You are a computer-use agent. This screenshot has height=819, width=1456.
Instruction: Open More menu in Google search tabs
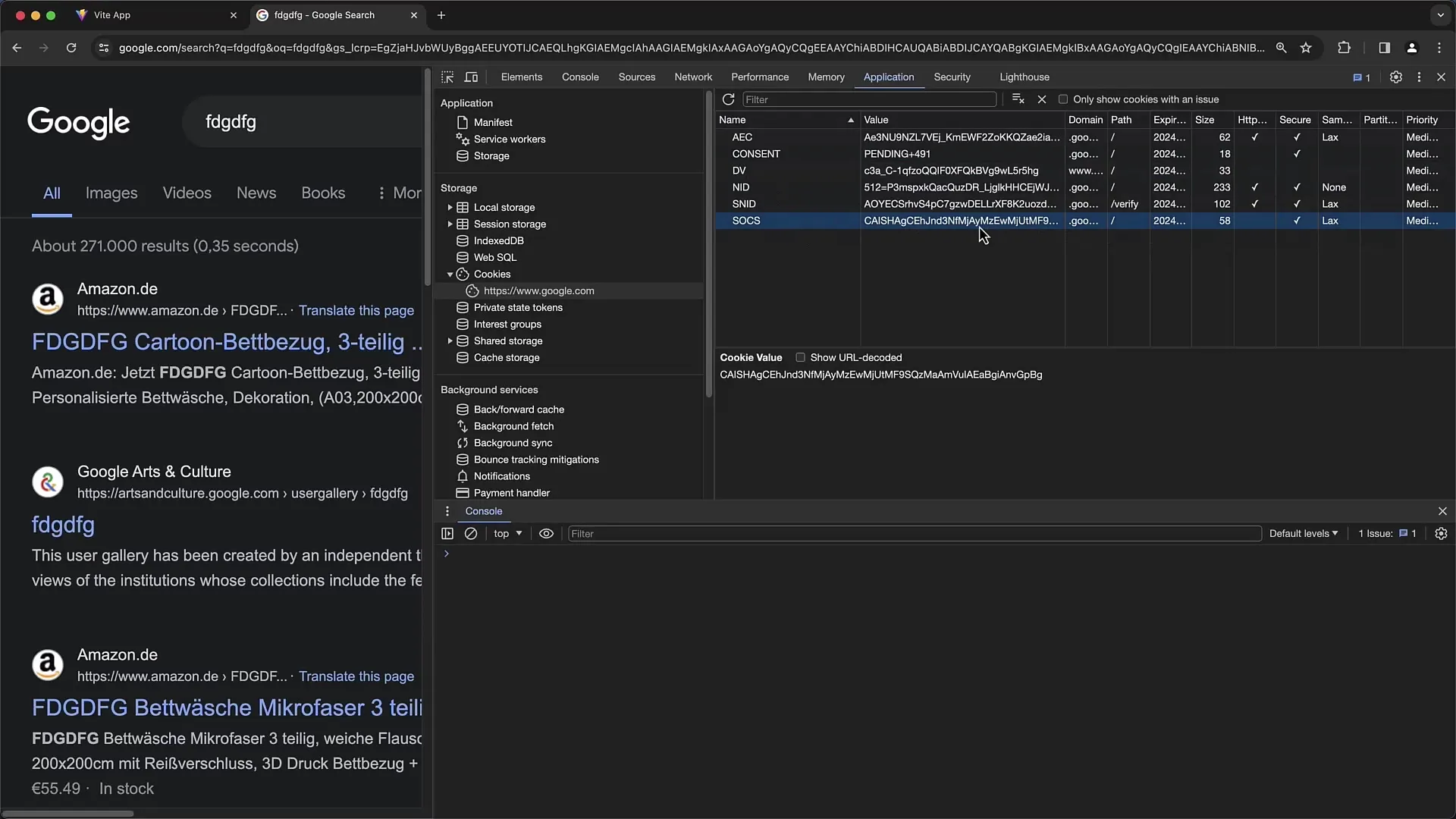[400, 193]
